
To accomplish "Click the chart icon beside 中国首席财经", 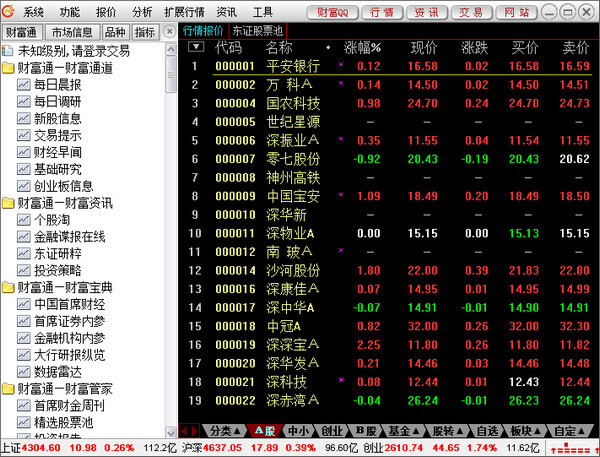I will tap(23, 304).
